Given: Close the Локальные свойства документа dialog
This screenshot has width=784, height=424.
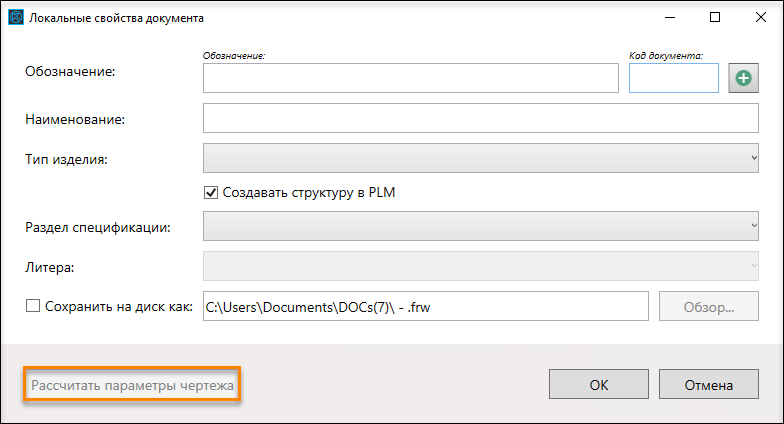Looking at the screenshot, I should click(x=760, y=18).
